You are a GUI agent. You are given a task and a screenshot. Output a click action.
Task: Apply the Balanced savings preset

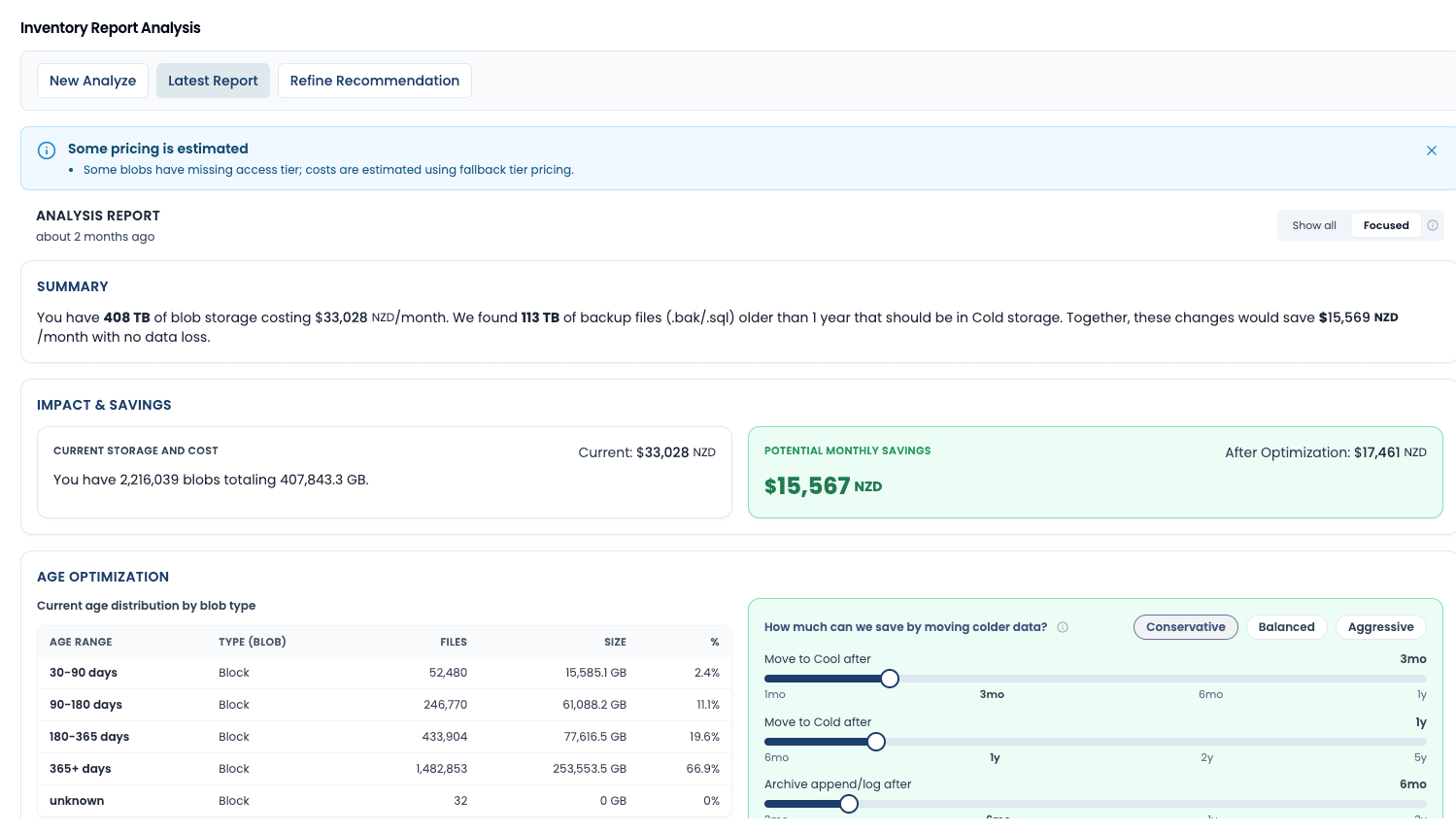pos(1286,627)
